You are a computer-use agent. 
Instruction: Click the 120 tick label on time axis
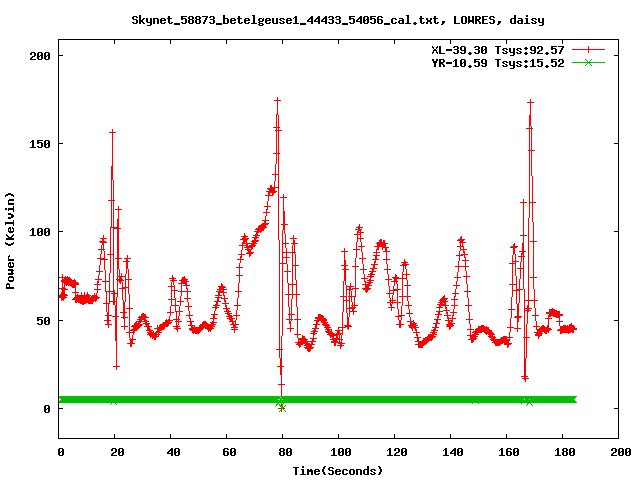click(396, 452)
